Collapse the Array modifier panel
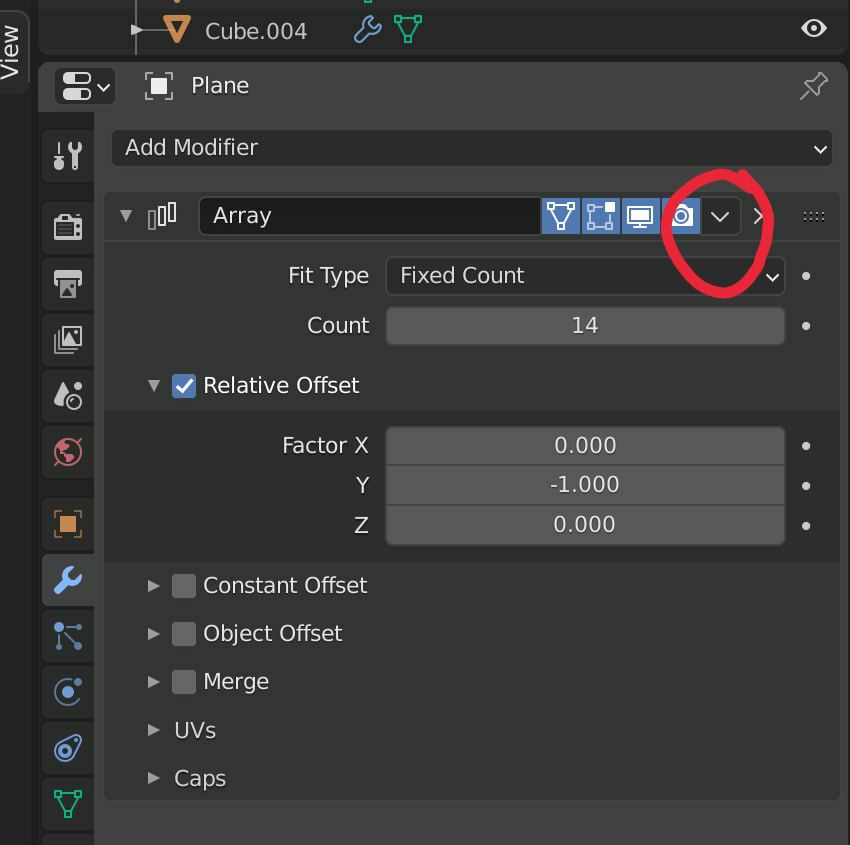Screen dimensions: 850x845 coord(126,216)
